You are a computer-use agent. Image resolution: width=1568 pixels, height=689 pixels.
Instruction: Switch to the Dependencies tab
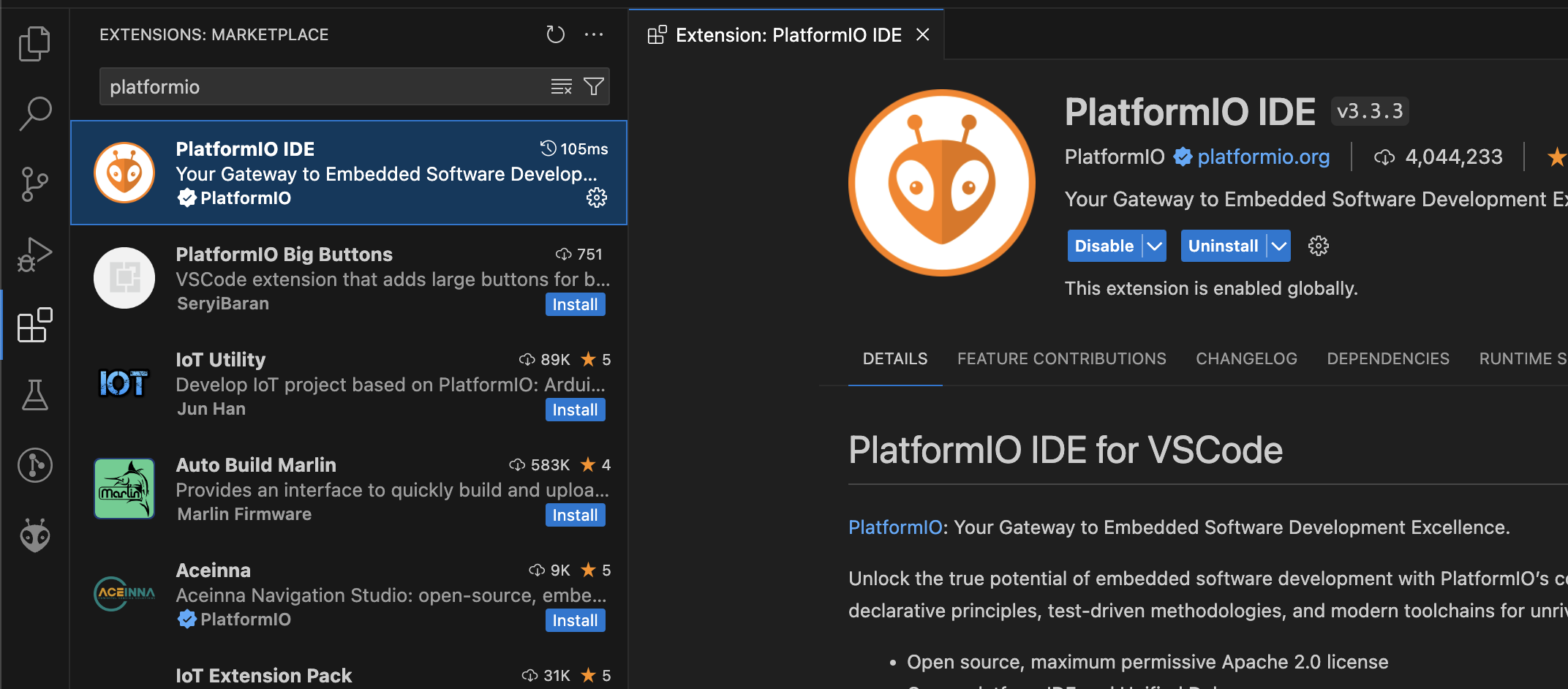1388,358
